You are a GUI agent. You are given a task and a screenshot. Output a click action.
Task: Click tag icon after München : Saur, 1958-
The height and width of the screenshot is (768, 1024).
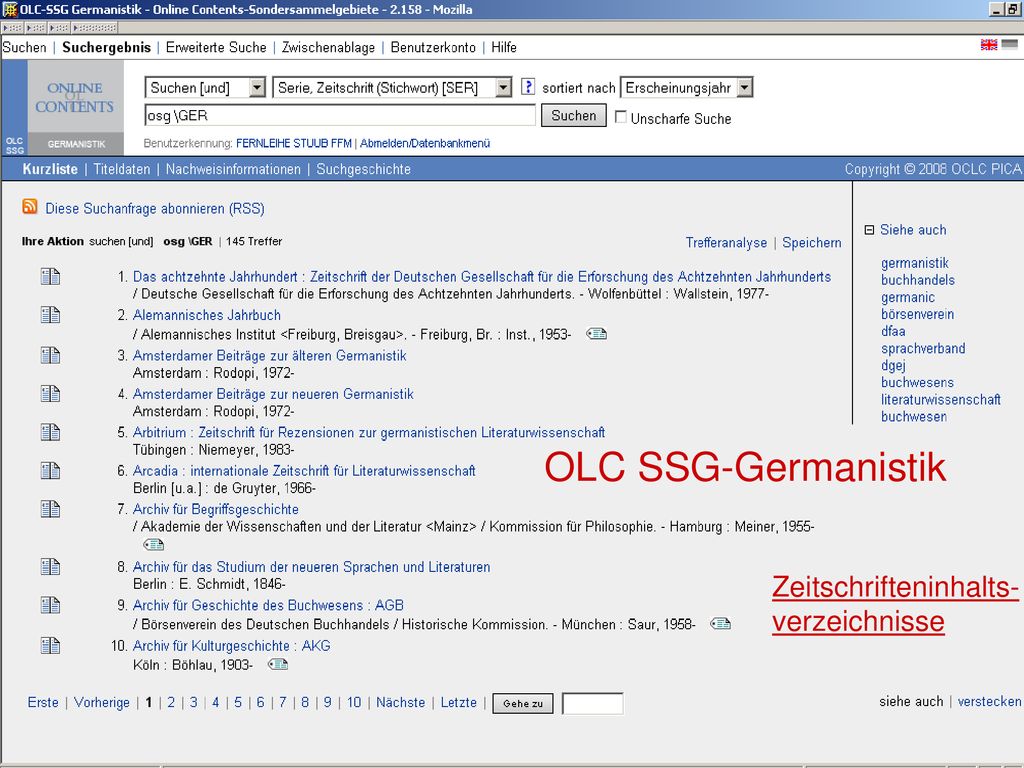tap(720, 624)
